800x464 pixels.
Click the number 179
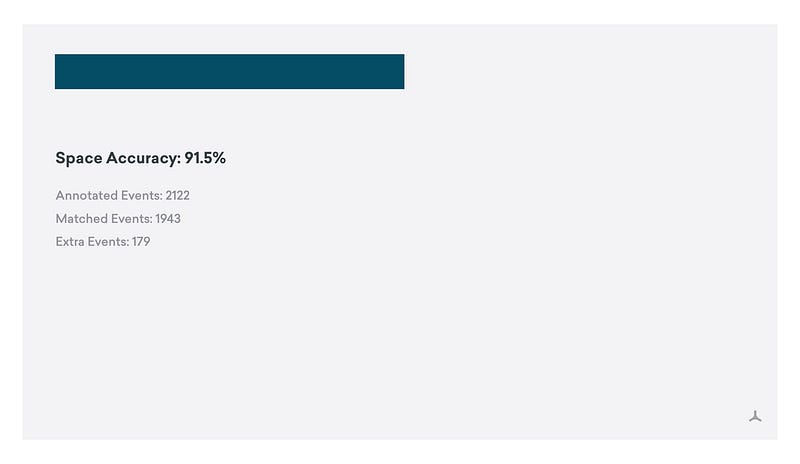point(141,241)
